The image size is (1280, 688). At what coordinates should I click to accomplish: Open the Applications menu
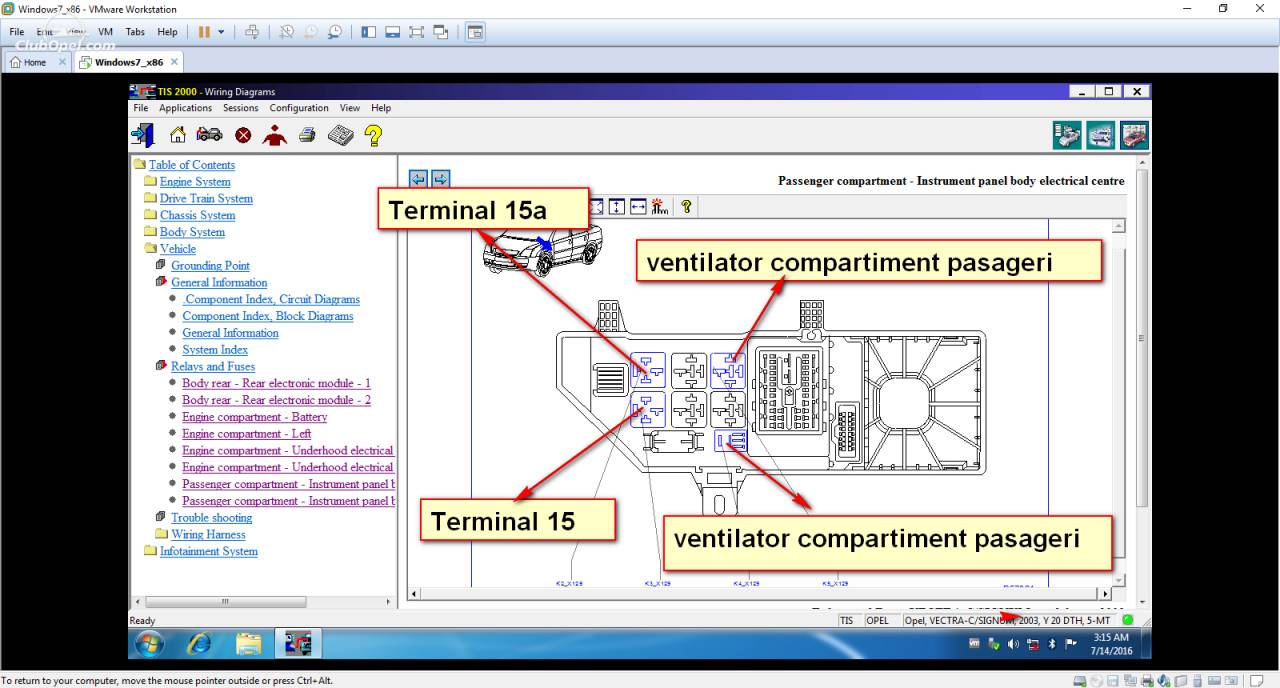point(185,108)
